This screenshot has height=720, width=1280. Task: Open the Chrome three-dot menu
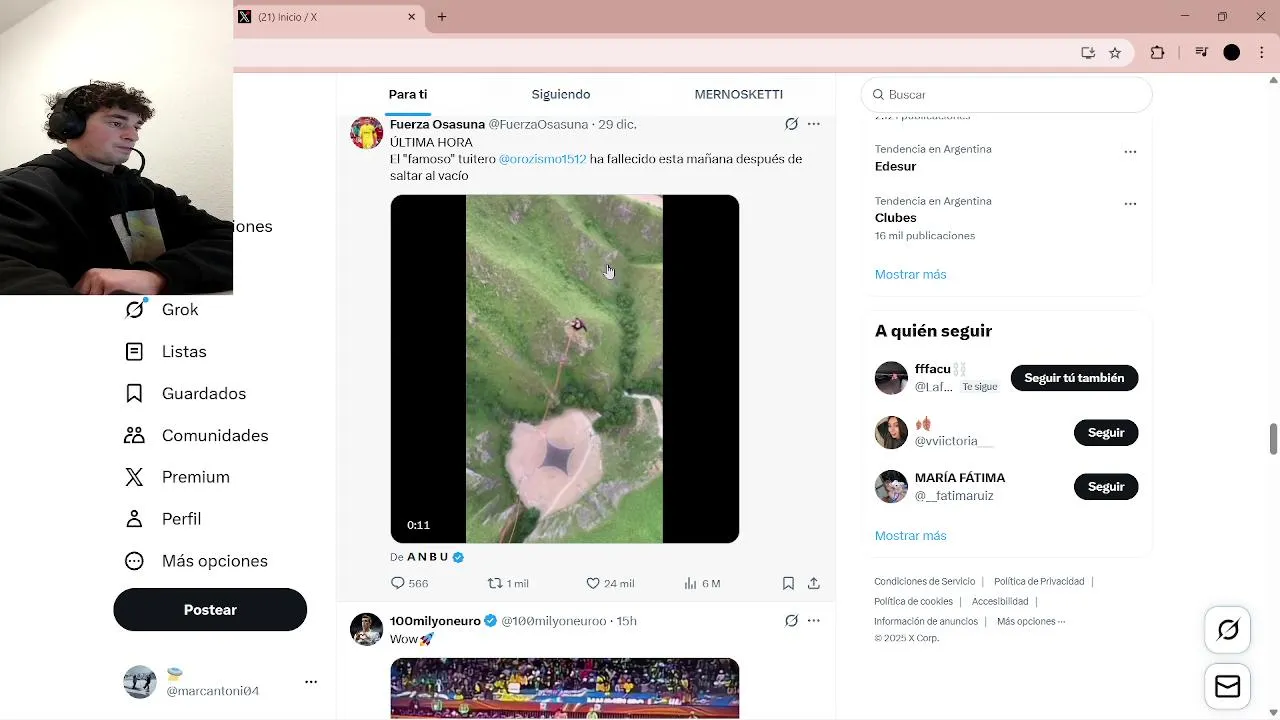coord(1262,53)
